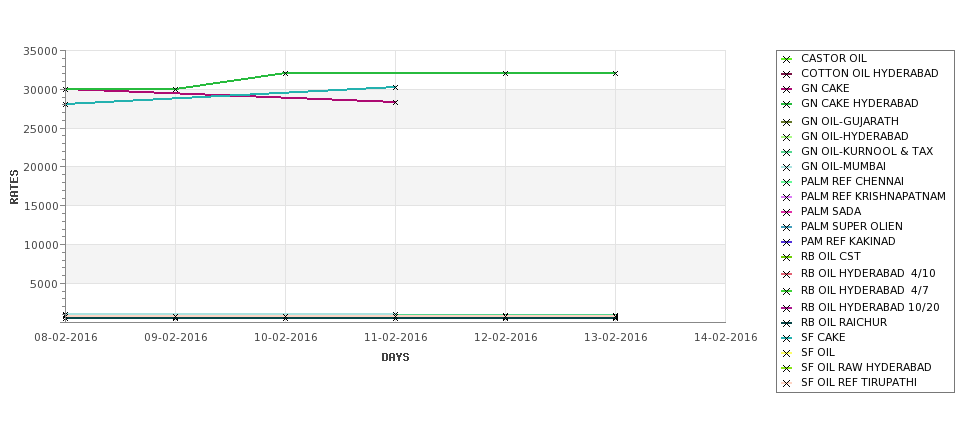Screen dimensions: 975x429
Task: Click the 12-02-2016 x-axis date label
Action: [x=506, y=338]
